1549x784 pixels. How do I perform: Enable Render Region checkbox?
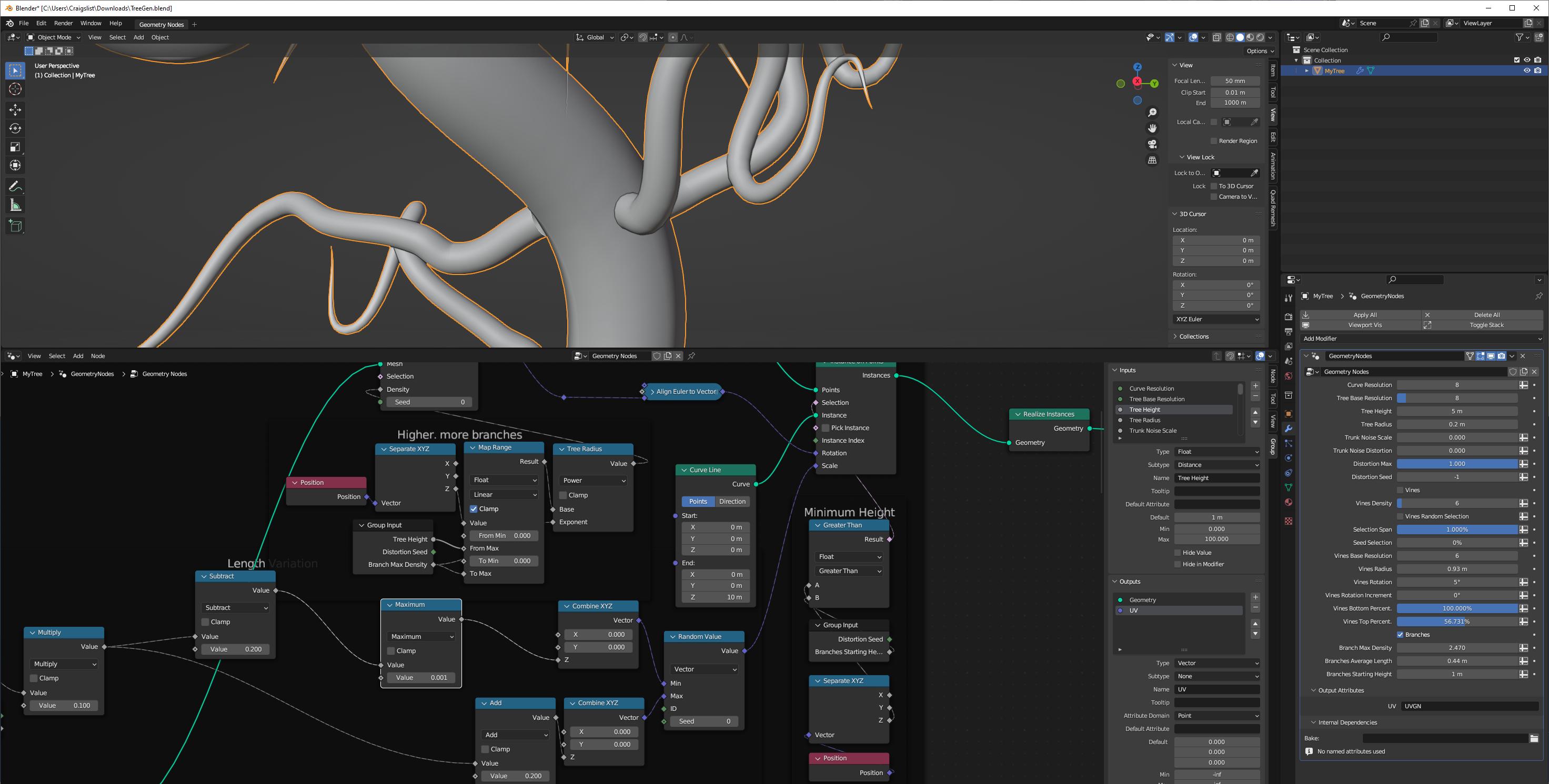[x=1214, y=140]
